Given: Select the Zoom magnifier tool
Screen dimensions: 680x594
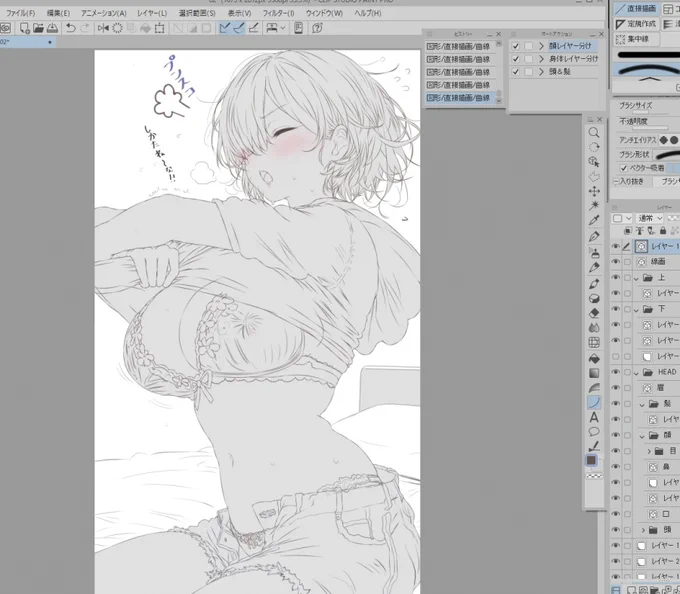Looking at the screenshot, I should point(594,133).
